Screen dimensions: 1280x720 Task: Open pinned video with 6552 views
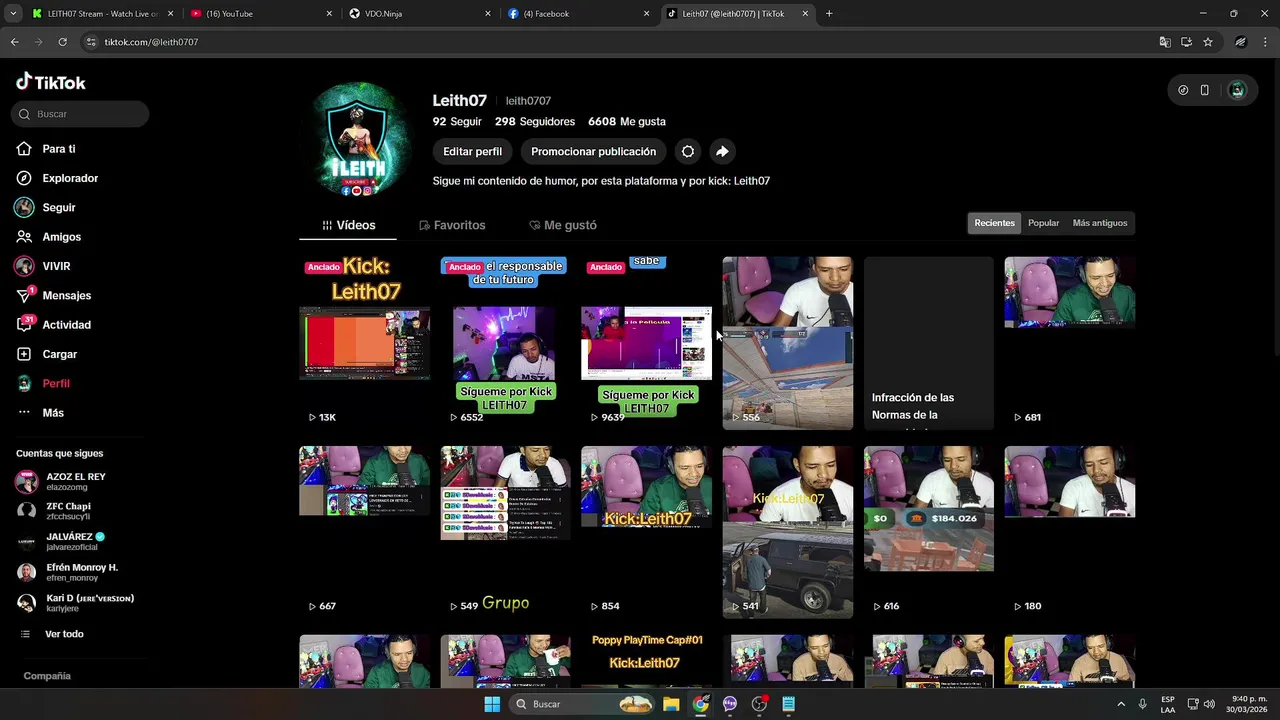point(505,343)
